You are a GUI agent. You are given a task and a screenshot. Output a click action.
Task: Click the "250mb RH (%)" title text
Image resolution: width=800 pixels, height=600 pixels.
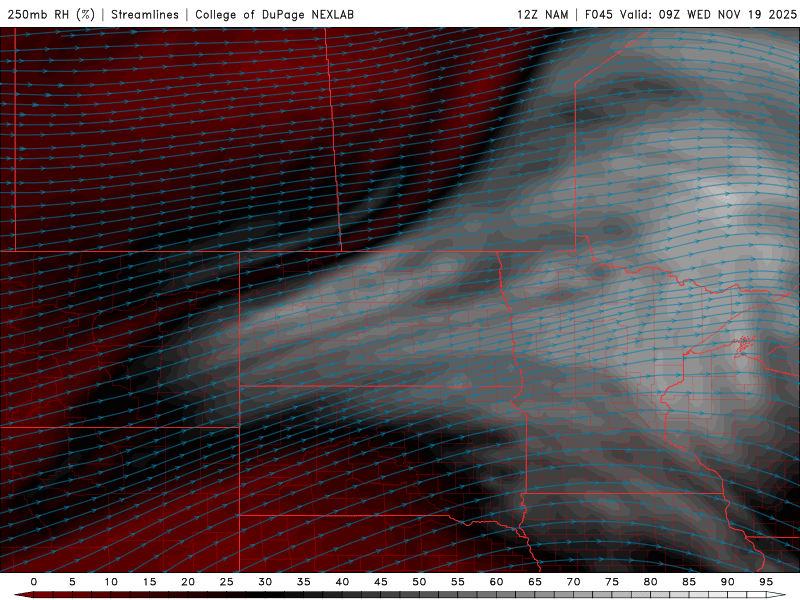pyautogui.click(x=51, y=14)
